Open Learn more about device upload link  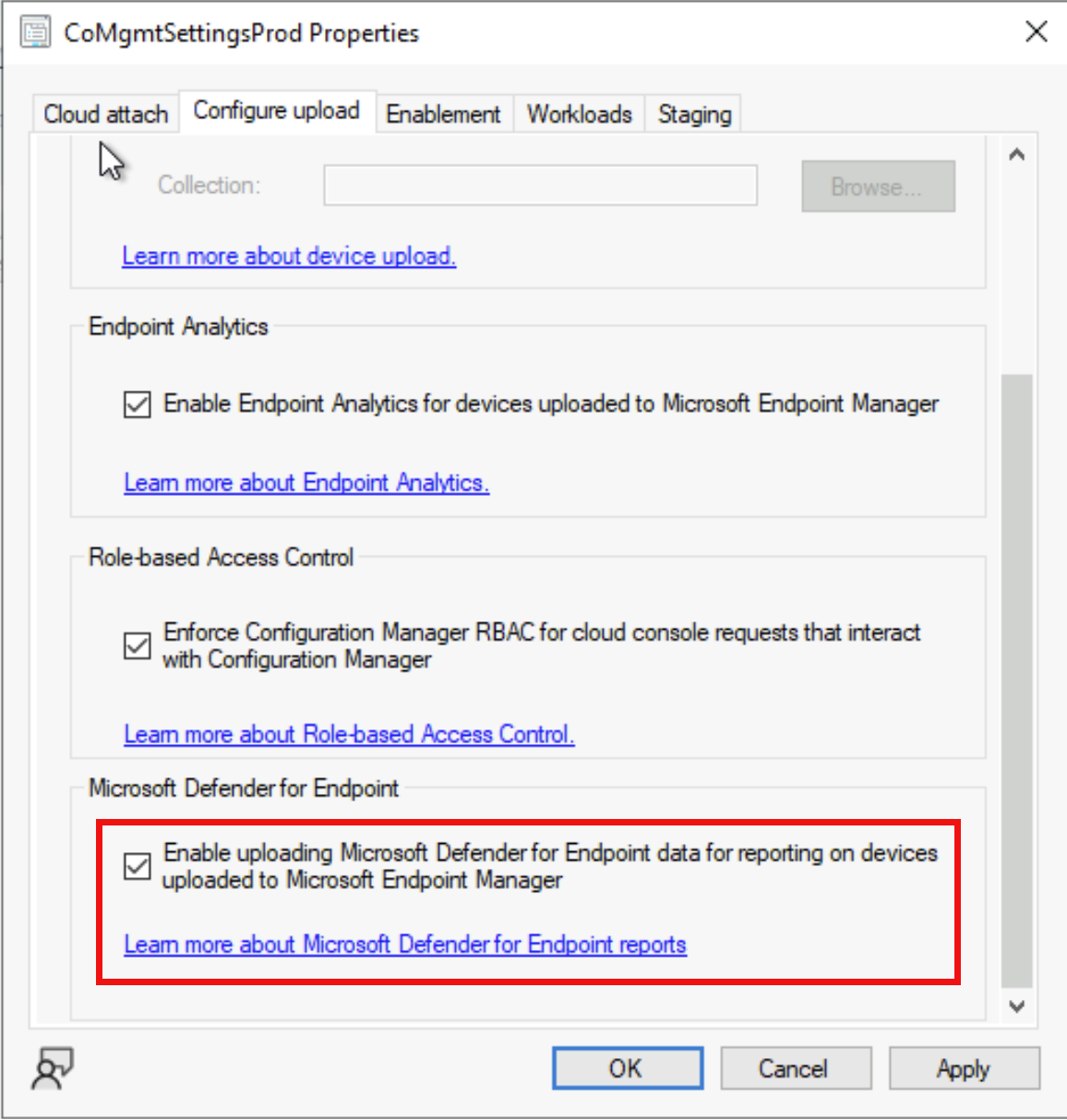pyautogui.click(x=289, y=256)
